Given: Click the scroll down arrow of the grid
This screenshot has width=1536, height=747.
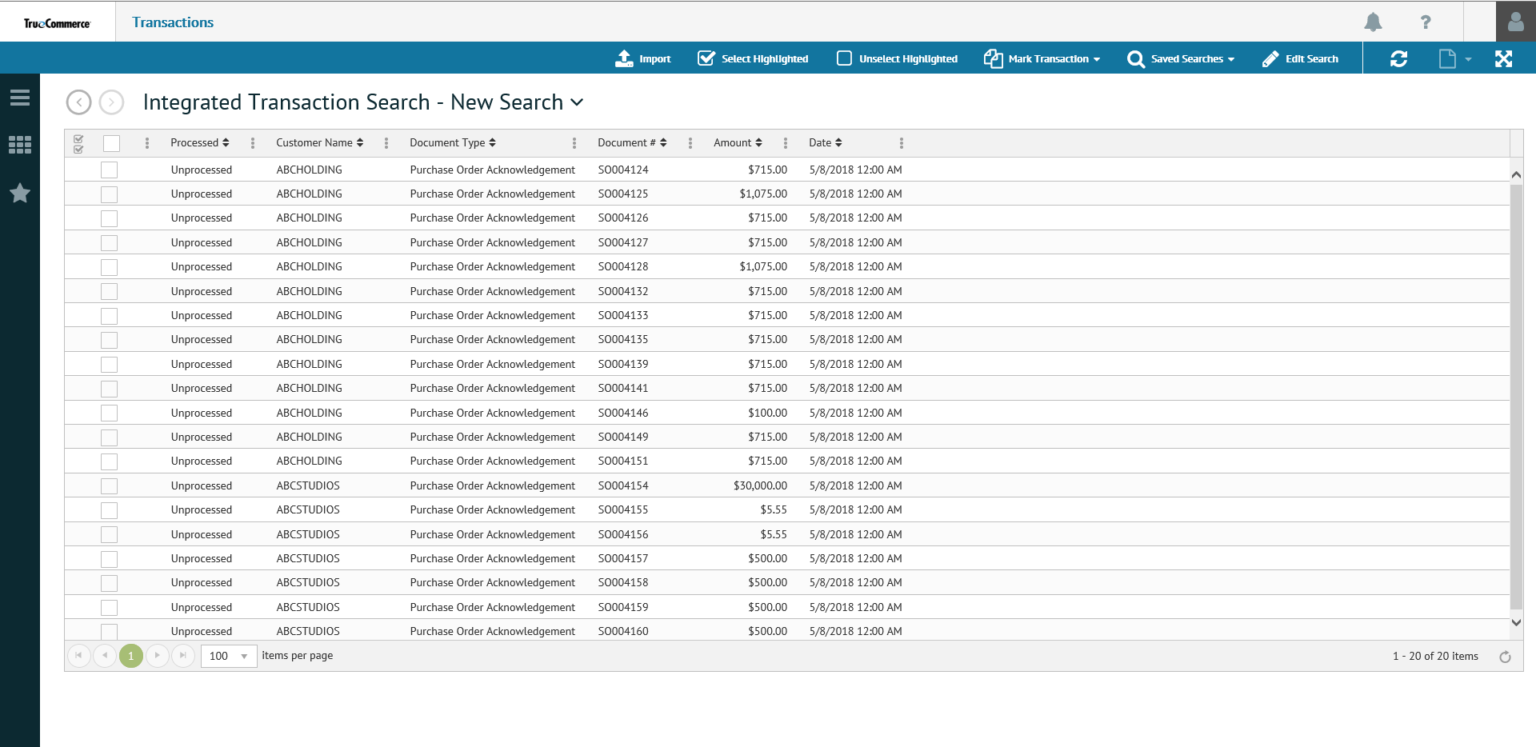Looking at the screenshot, I should point(1516,622).
